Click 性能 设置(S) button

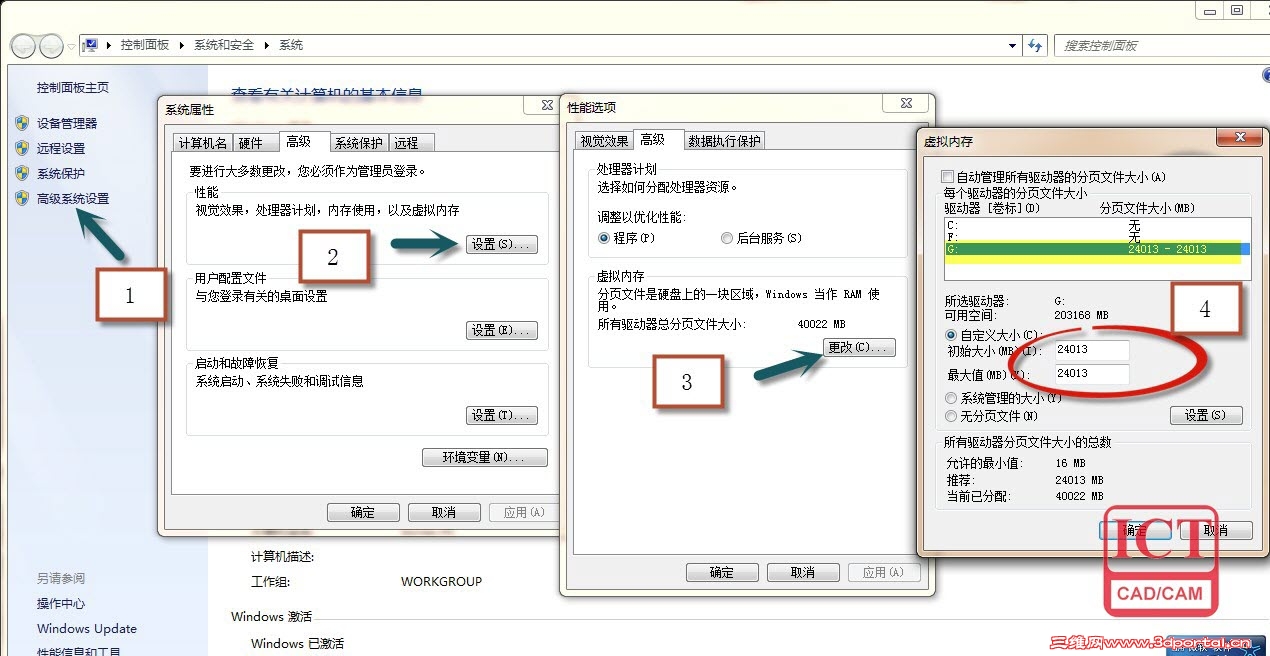(502, 244)
